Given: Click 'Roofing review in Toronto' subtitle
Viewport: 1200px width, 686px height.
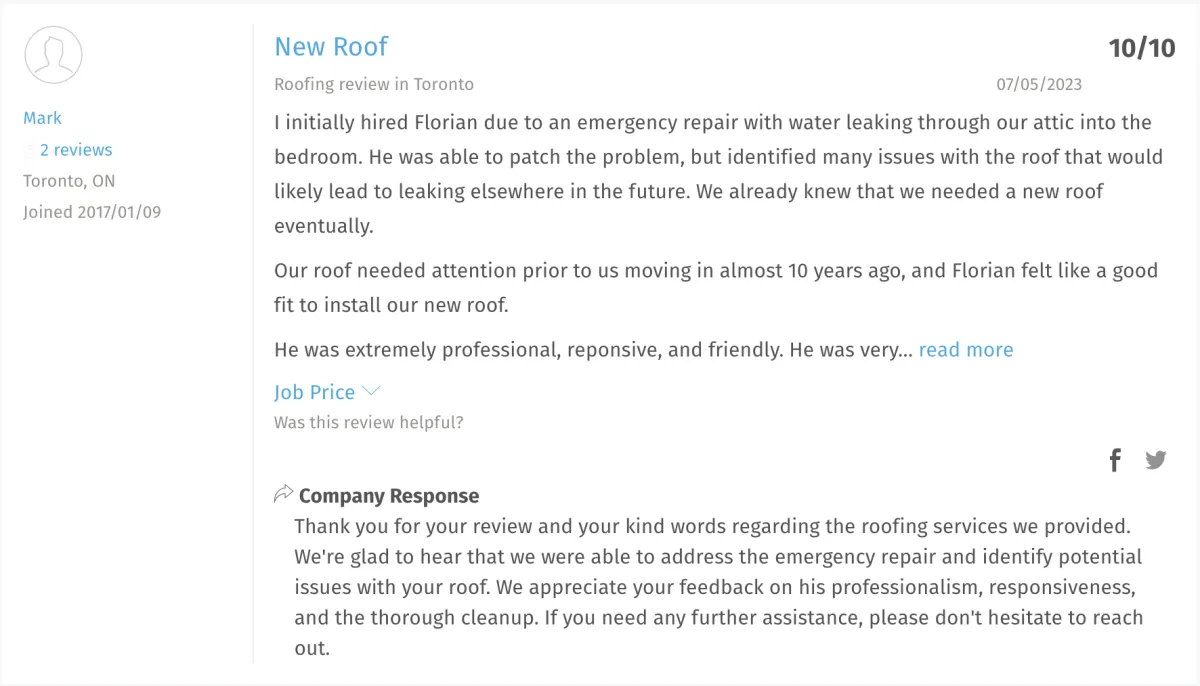Looking at the screenshot, I should (x=374, y=84).
